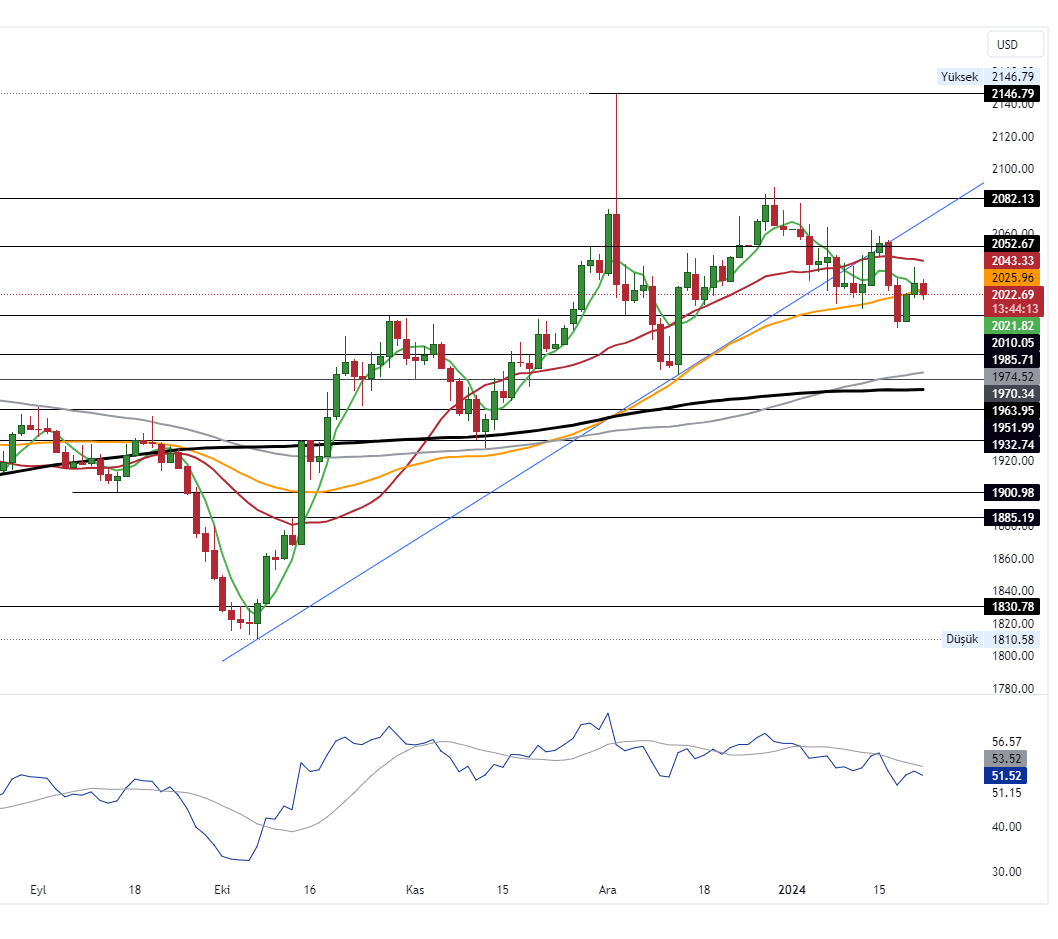Select the gray 1974.52 moving average label

tap(1013, 377)
